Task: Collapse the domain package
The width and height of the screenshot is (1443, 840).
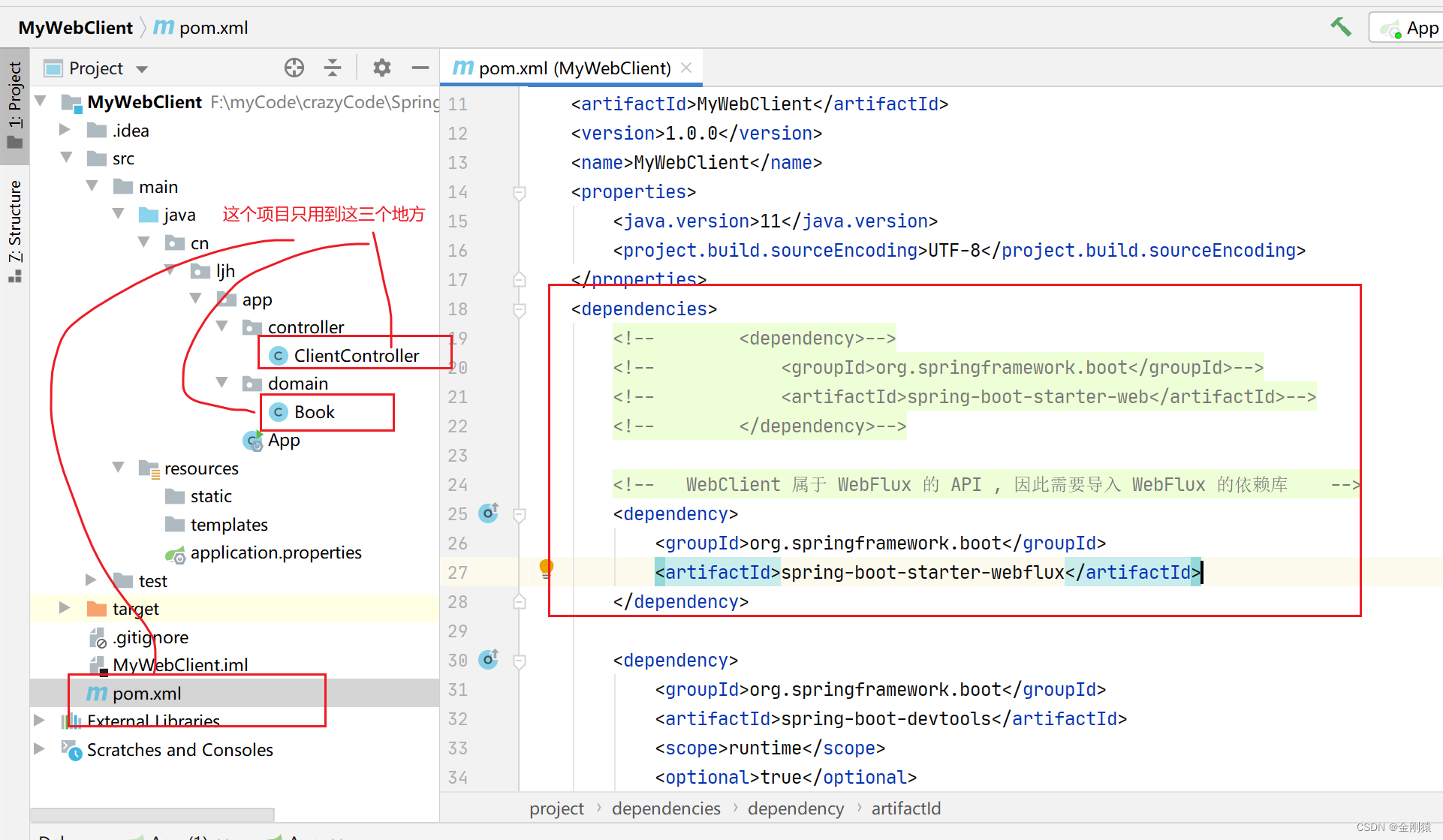Action: tap(222, 382)
